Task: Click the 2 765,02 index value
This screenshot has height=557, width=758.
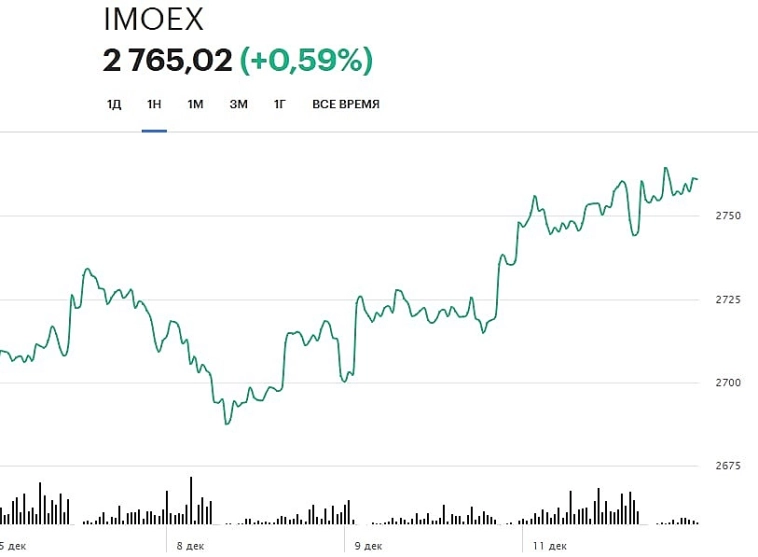Action: (x=167, y=61)
